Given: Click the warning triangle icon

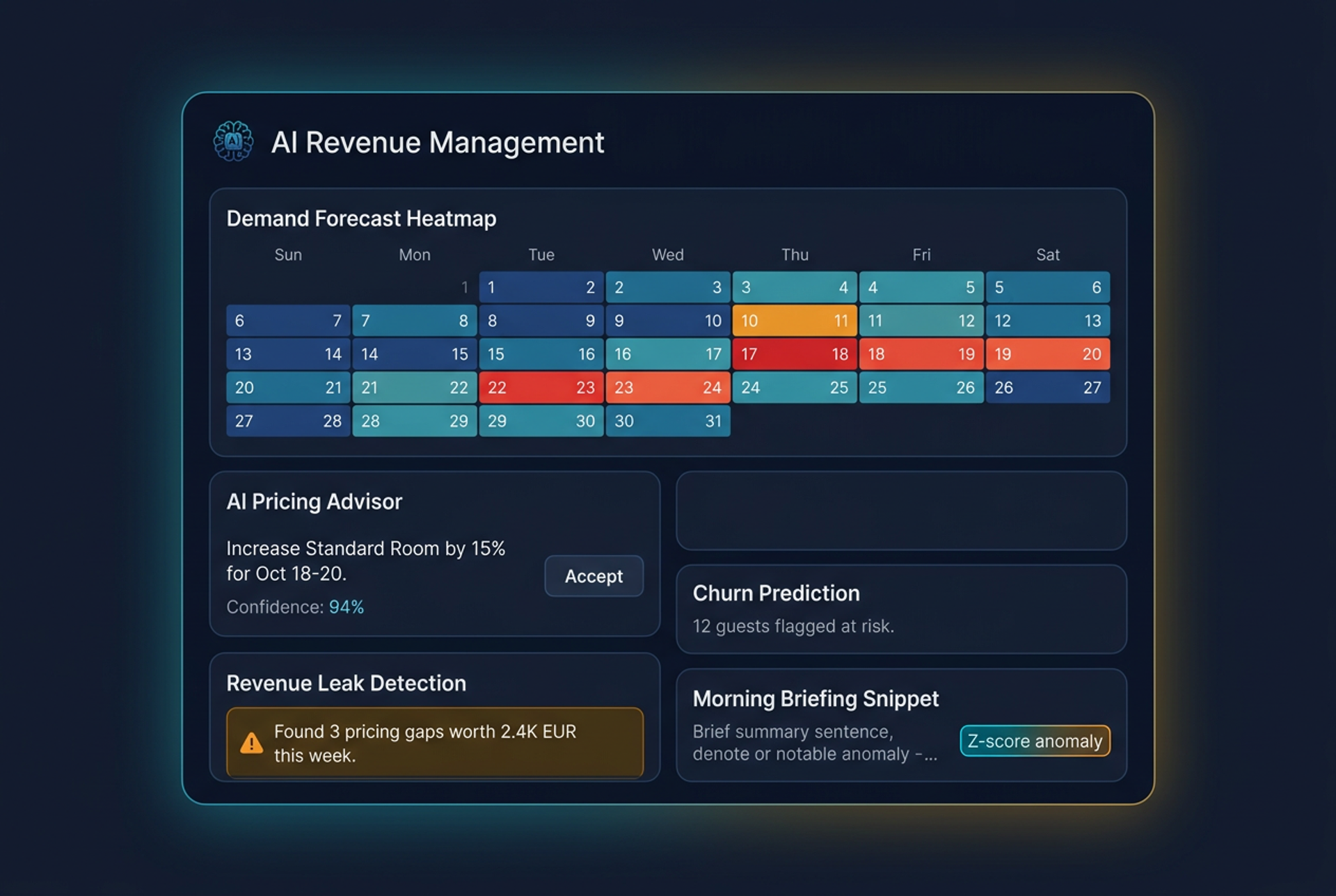Looking at the screenshot, I should pyautogui.click(x=251, y=743).
